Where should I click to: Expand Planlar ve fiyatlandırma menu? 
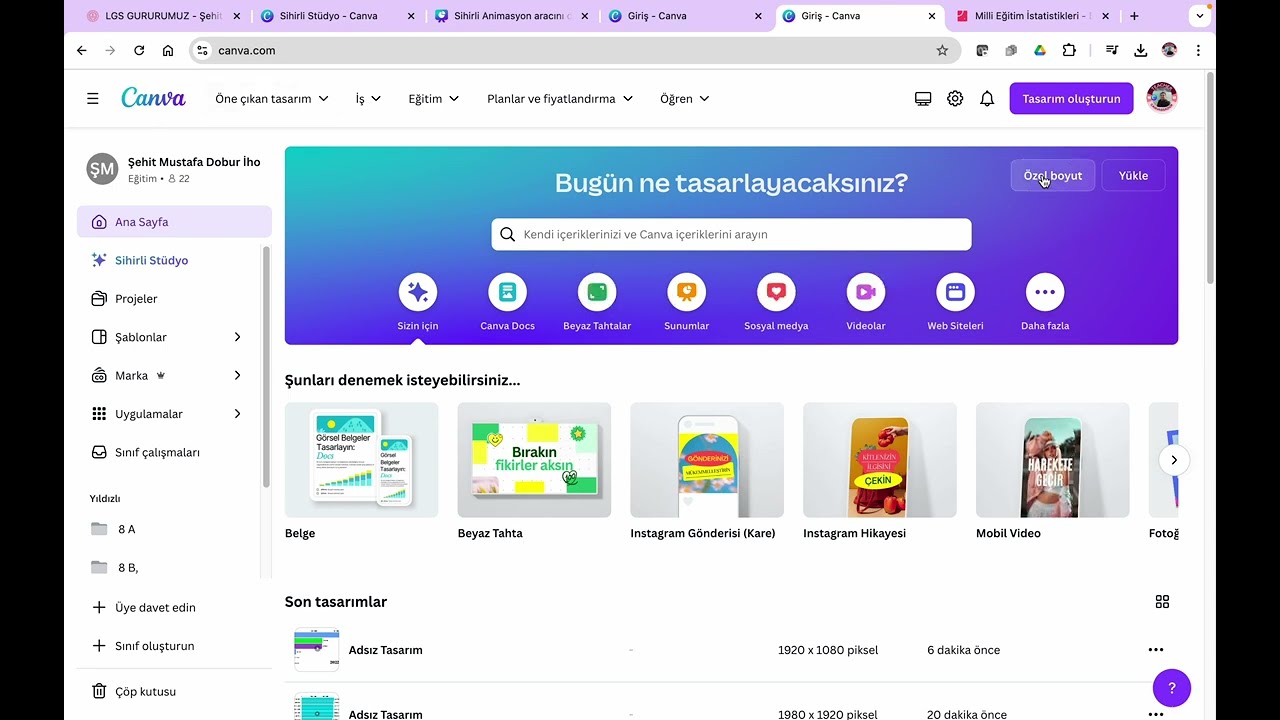point(560,99)
